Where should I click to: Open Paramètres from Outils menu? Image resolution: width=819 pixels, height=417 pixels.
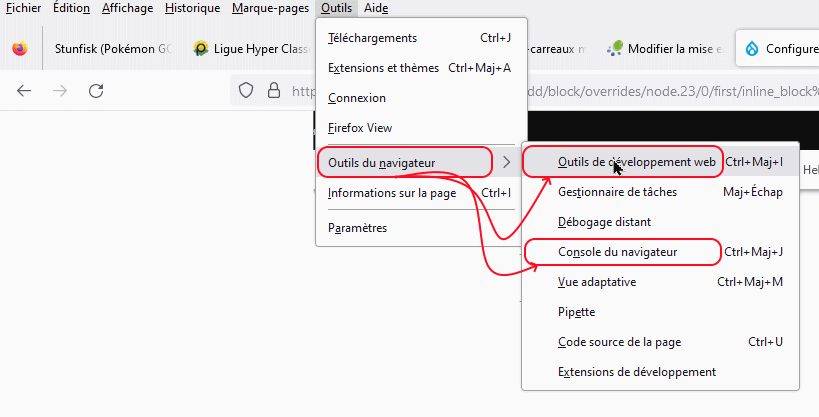pos(422,228)
